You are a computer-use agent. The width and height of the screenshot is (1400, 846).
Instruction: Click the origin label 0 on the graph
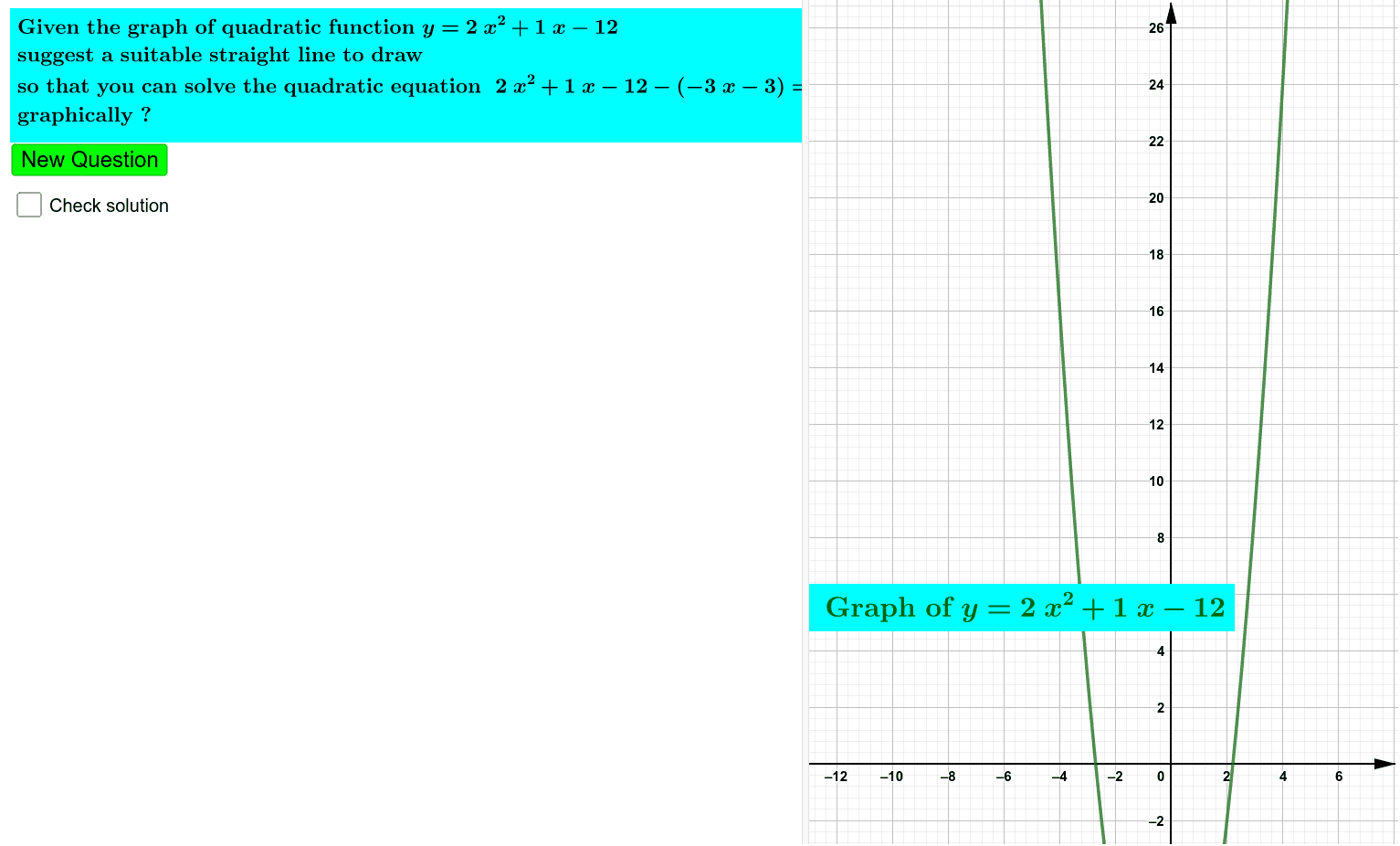(x=1160, y=777)
